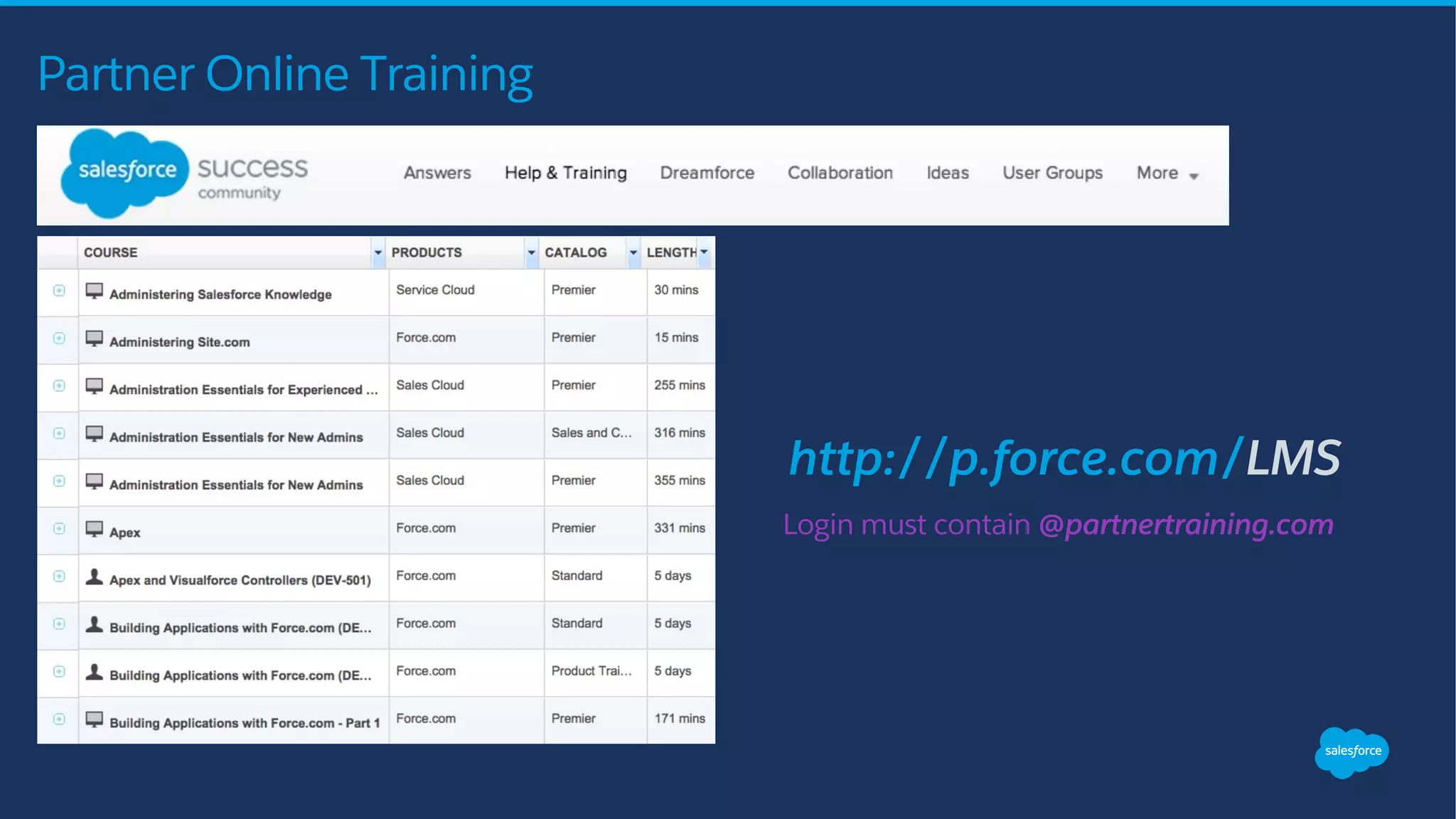Open the Answers menu item
This screenshot has width=1456, height=819.
click(437, 173)
